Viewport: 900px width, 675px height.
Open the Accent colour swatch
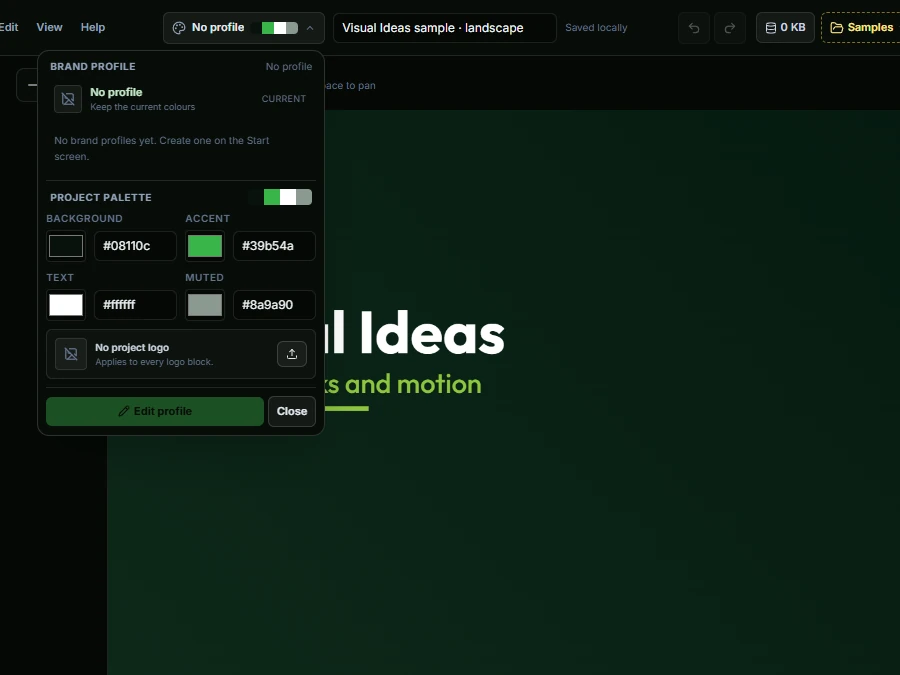click(205, 246)
